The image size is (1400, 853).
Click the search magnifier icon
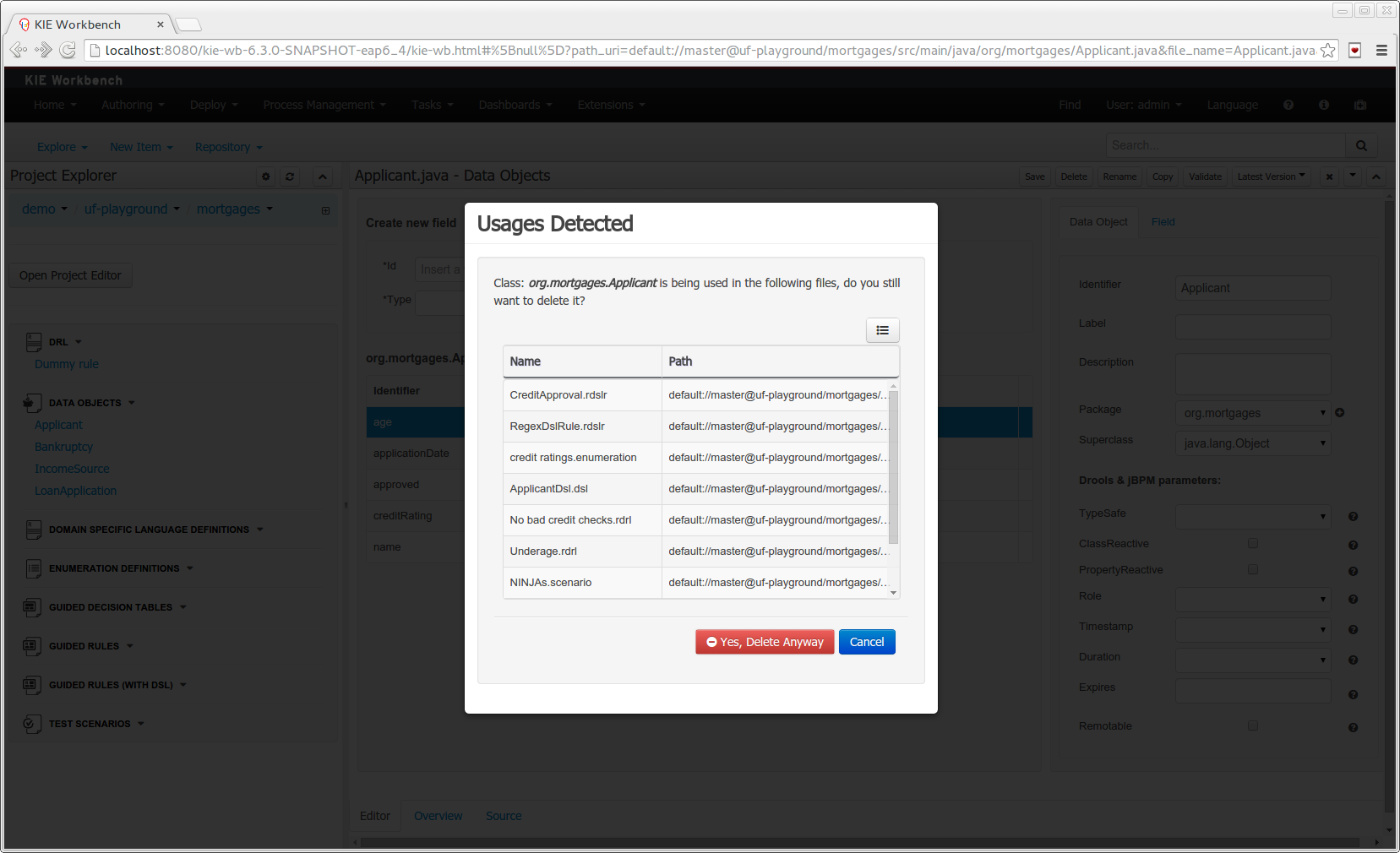click(x=1361, y=145)
